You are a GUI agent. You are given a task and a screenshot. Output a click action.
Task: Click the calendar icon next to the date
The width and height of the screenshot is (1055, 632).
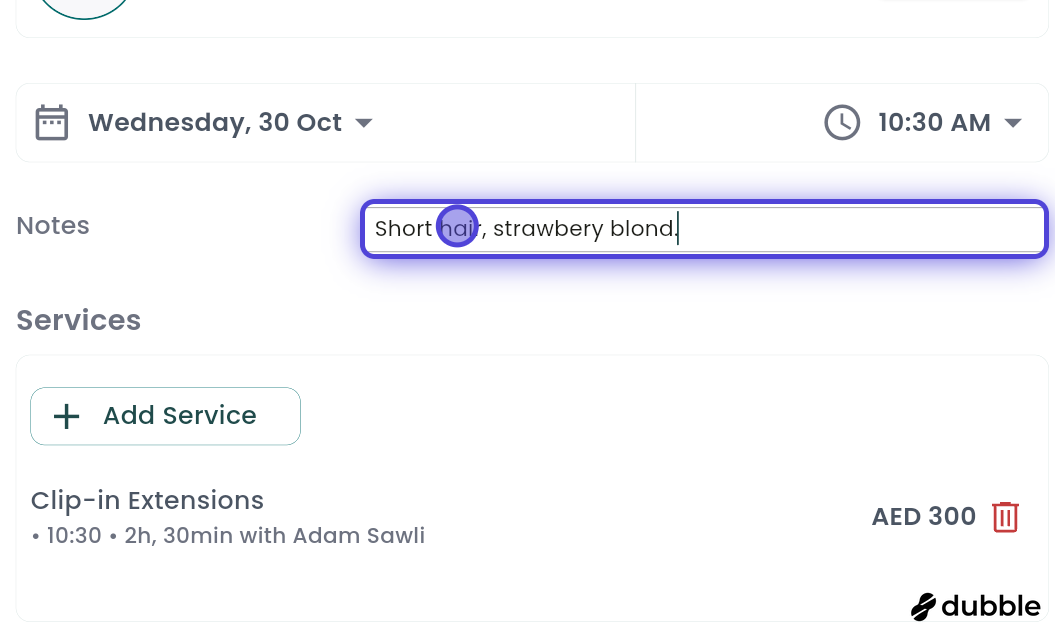pyautogui.click(x=51, y=122)
